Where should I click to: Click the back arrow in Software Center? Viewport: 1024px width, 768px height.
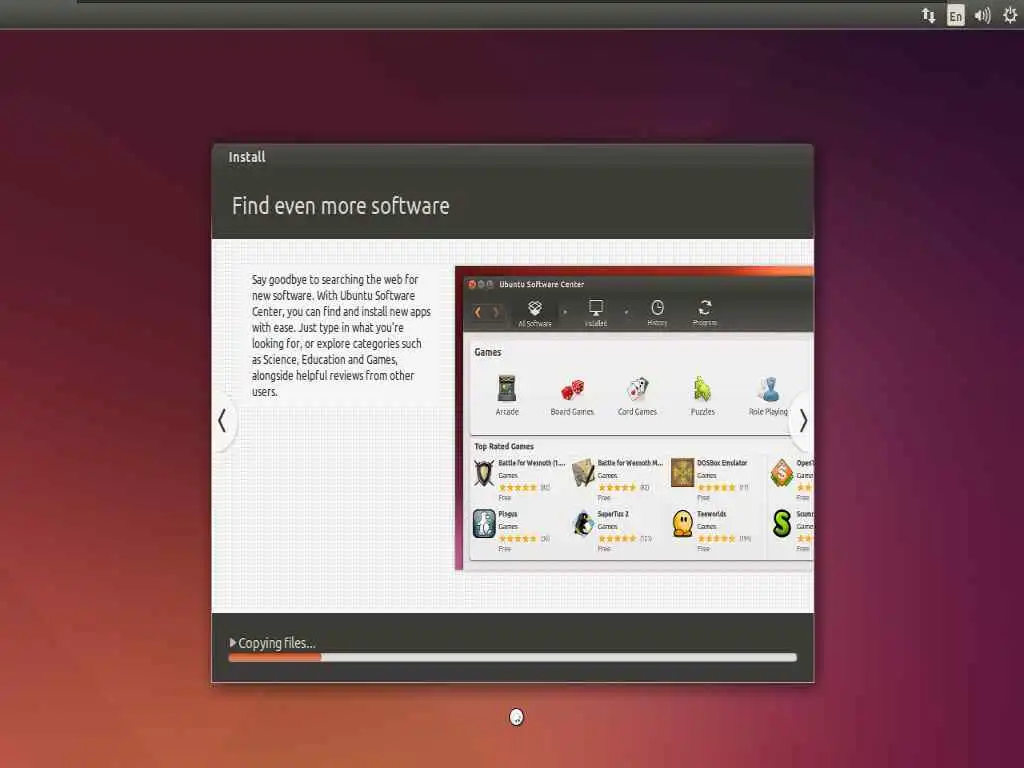click(478, 312)
